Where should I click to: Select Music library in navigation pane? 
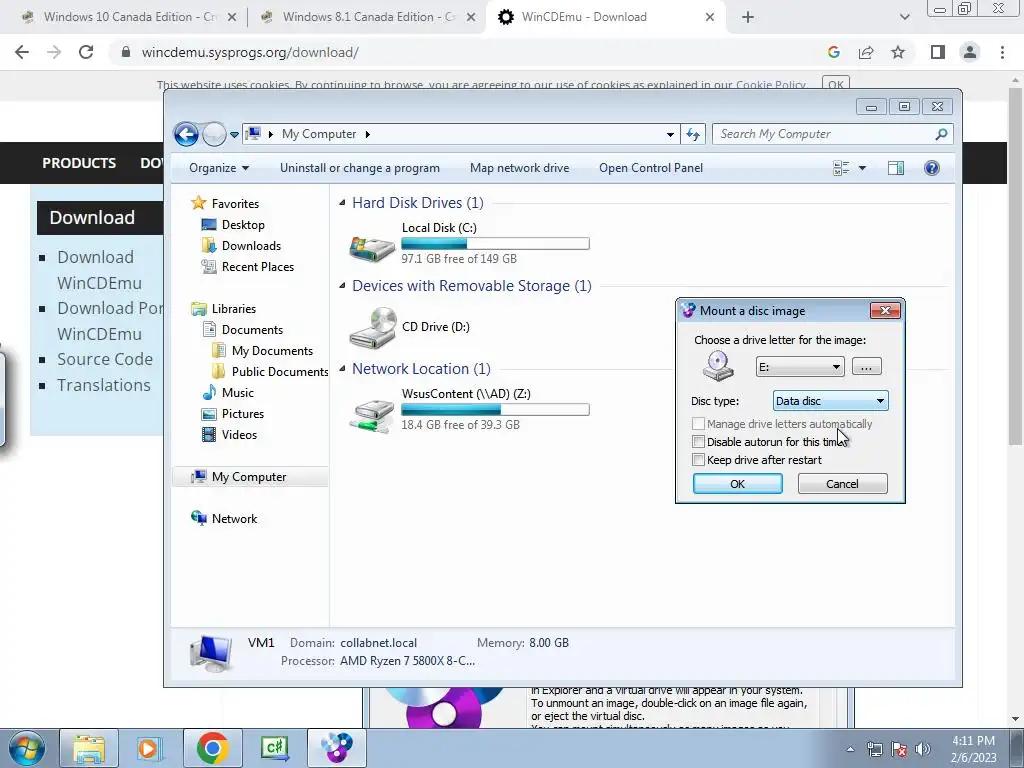tap(228, 392)
